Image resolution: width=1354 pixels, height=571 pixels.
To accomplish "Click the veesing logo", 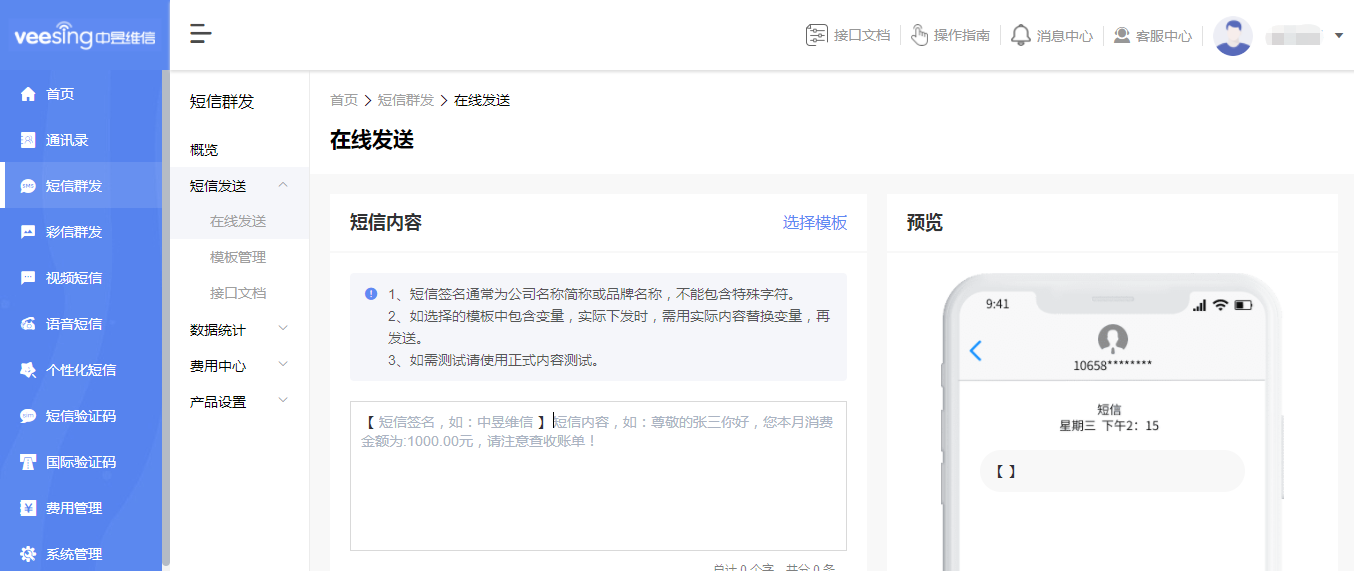I will coord(85,36).
